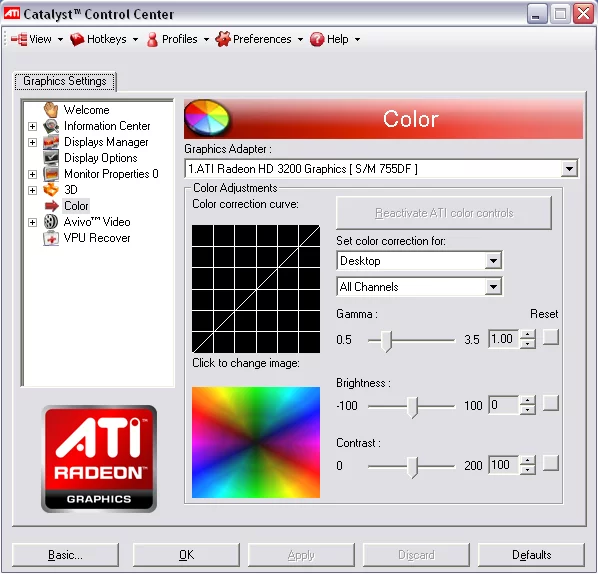Click the Welcome hand icon in the tree
The height and width of the screenshot is (574, 598).
click(50, 110)
